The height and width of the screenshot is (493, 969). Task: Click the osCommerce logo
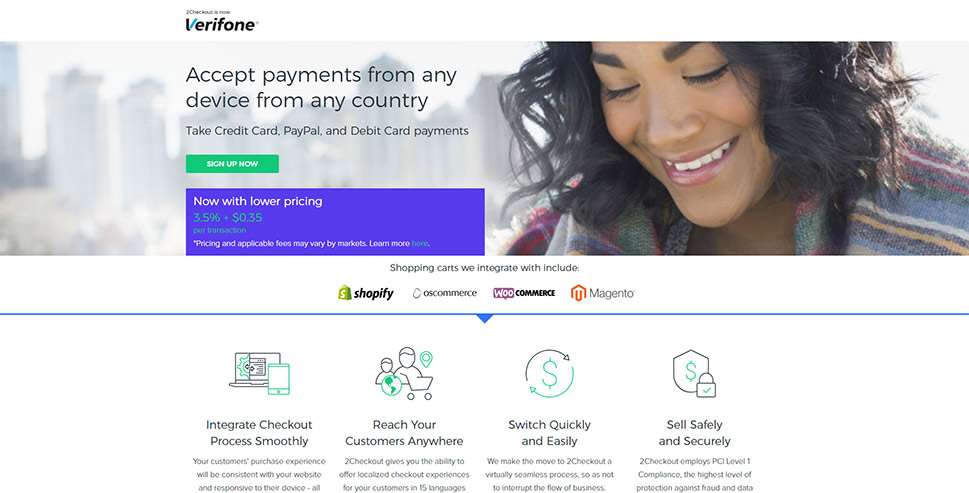pyautogui.click(x=445, y=293)
